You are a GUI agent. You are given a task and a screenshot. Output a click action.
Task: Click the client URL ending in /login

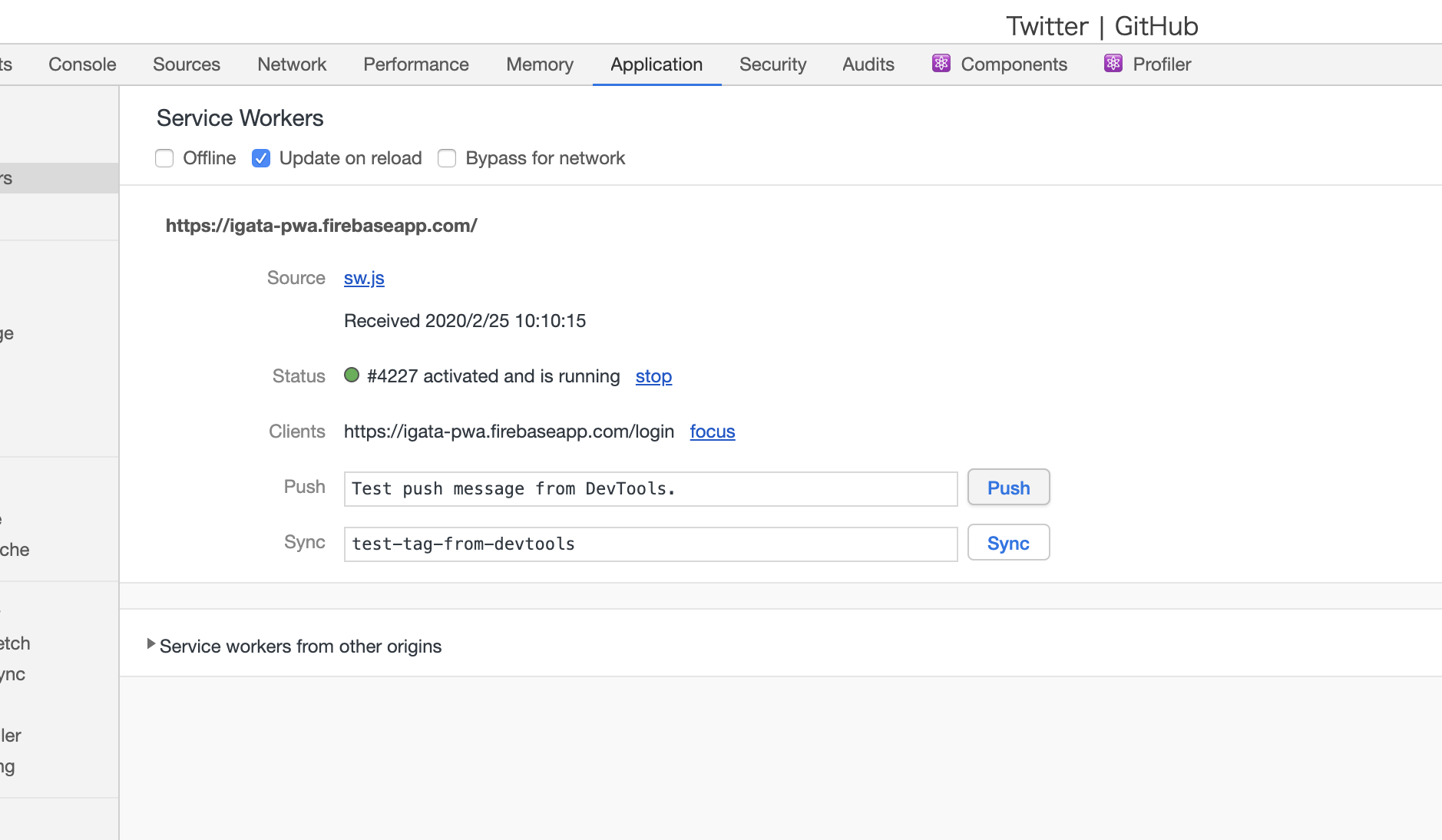pos(509,432)
